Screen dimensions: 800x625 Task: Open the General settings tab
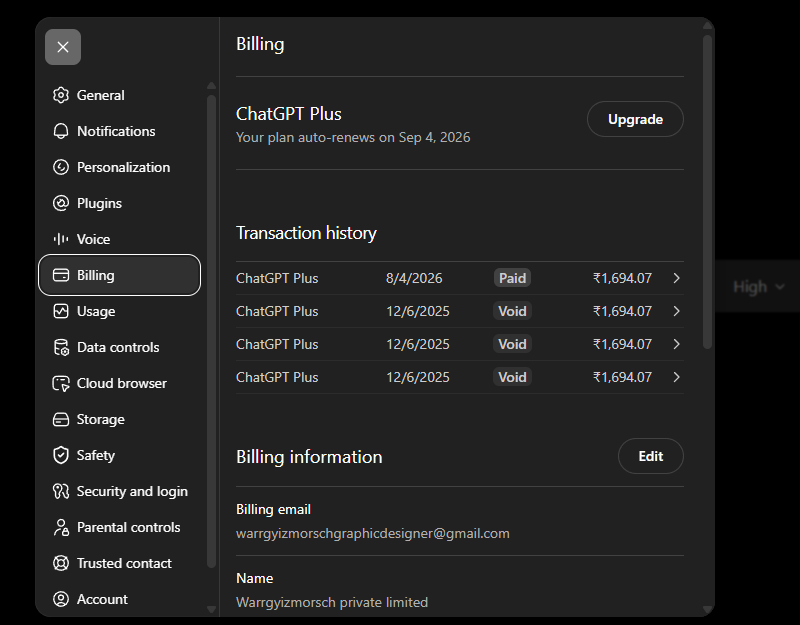[119, 95]
